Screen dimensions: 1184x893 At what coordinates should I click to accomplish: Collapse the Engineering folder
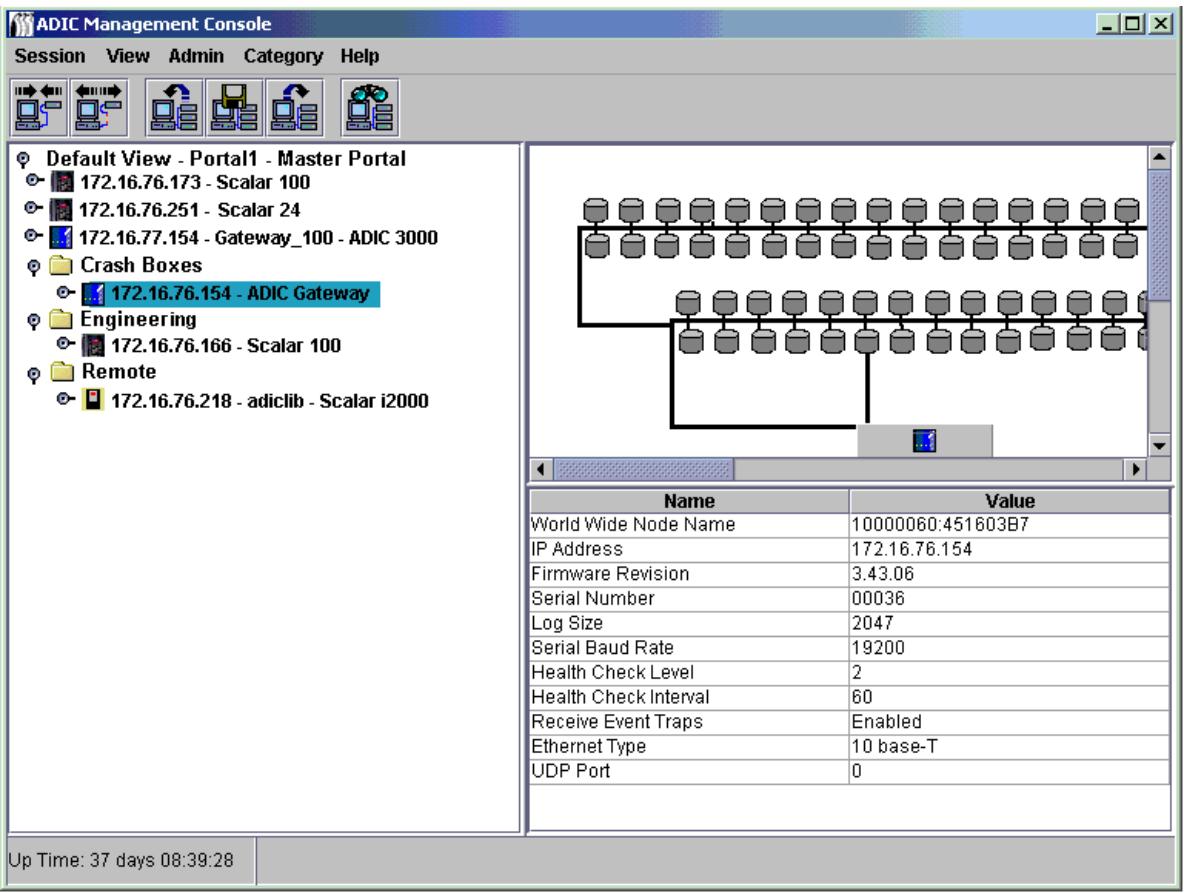point(33,321)
